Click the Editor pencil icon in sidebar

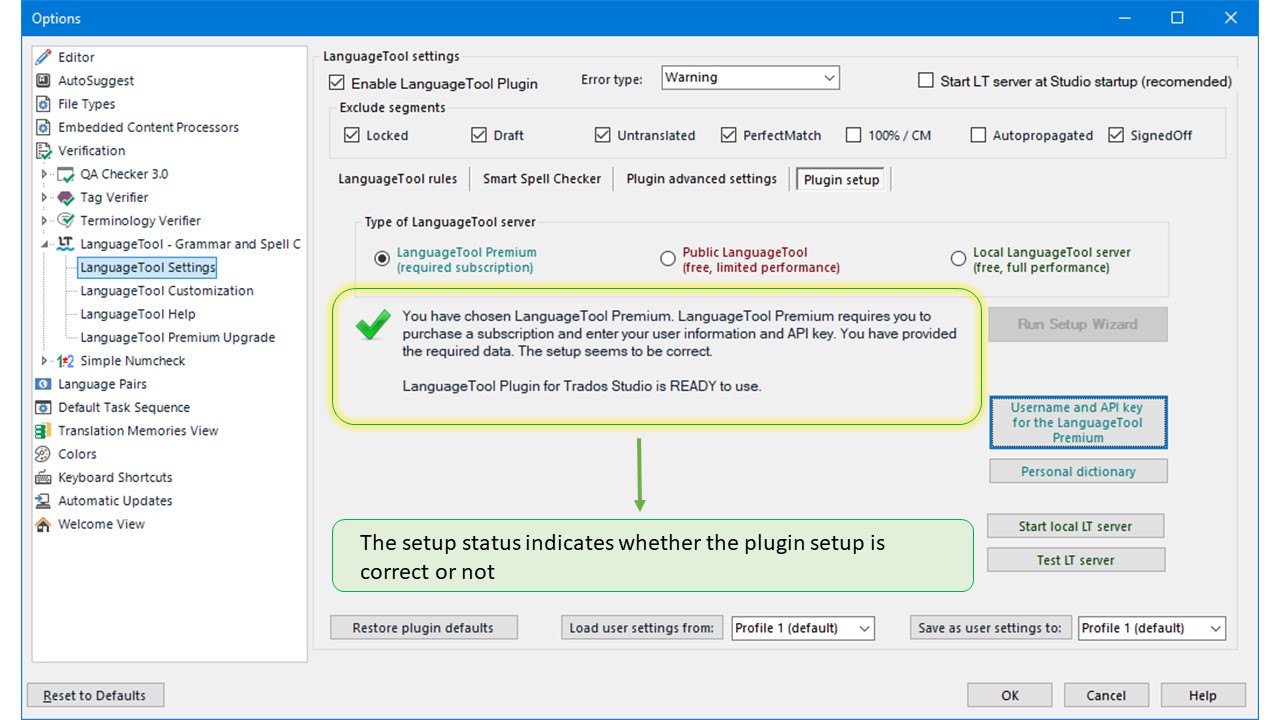pyautogui.click(x=43, y=58)
